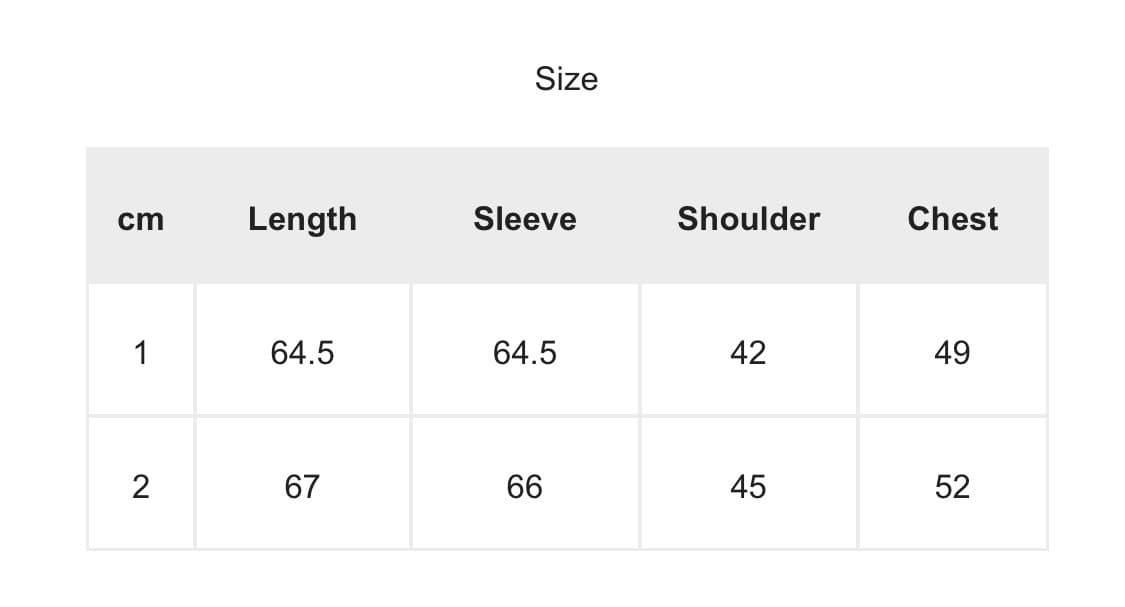Choose size 2's sleeve measurement cell
This screenshot has width=1125, height=607.
coord(525,486)
